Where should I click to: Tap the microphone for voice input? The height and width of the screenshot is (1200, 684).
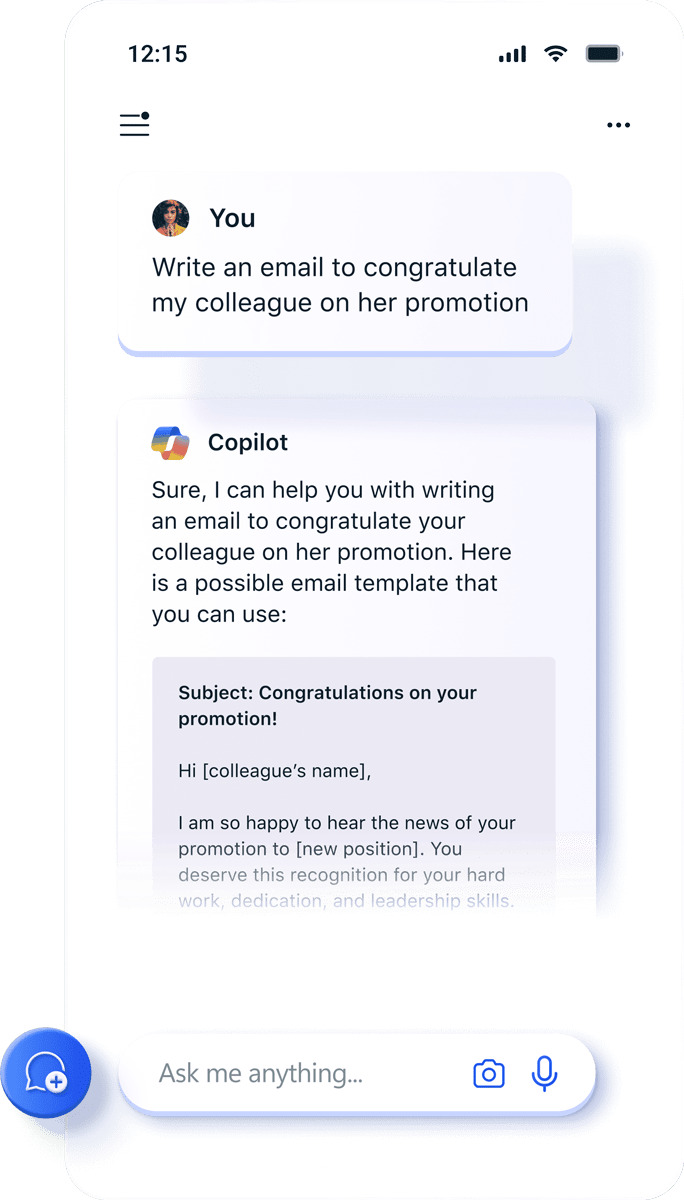coord(544,1073)
